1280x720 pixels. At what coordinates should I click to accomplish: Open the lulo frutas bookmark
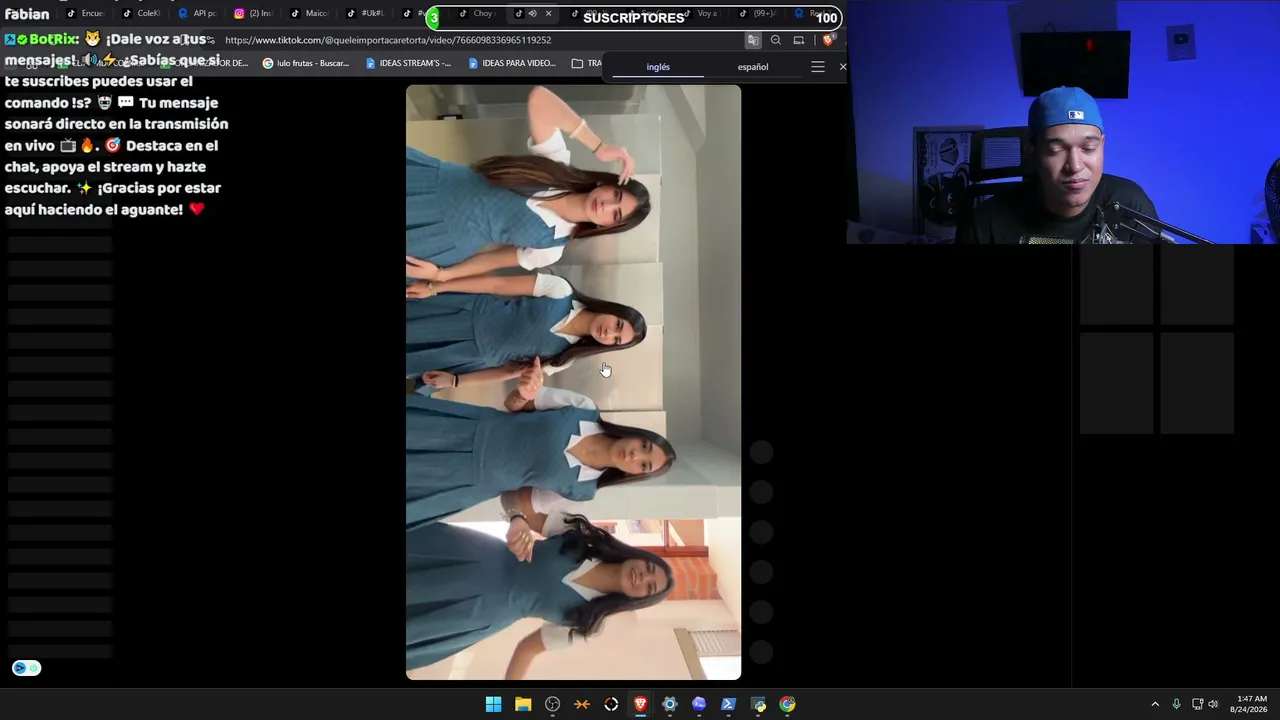click(x=306, y=63)
